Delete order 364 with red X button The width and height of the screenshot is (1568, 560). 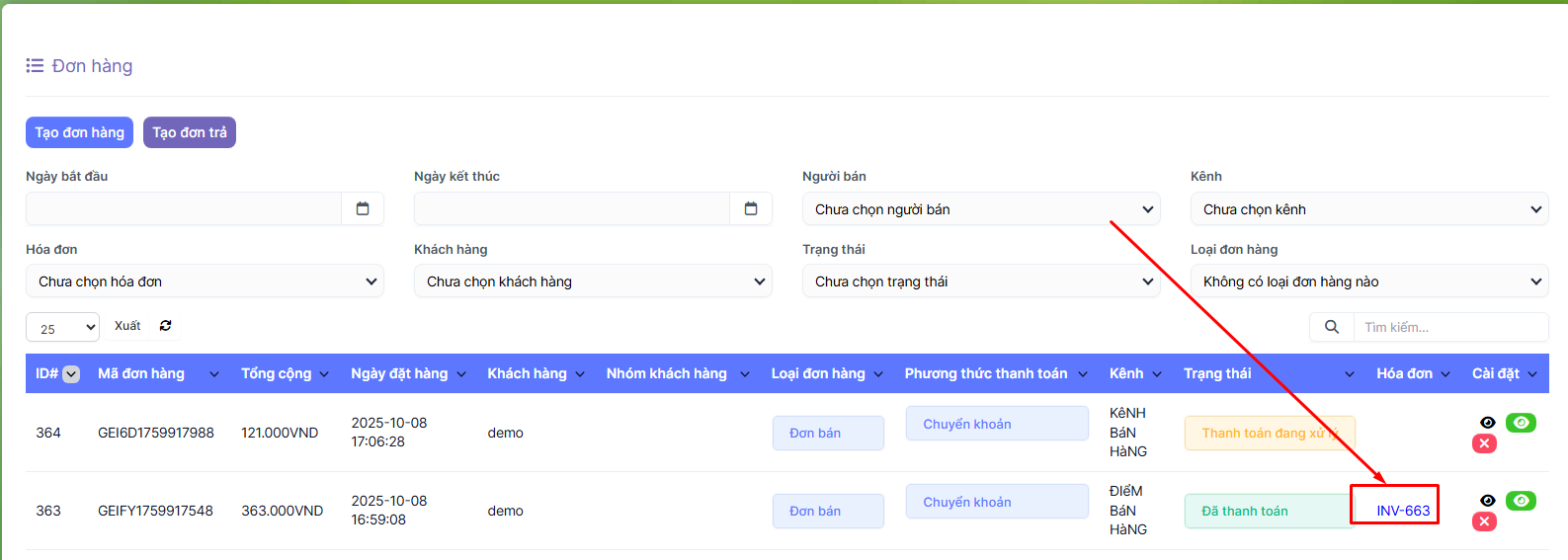[1484, 443]
